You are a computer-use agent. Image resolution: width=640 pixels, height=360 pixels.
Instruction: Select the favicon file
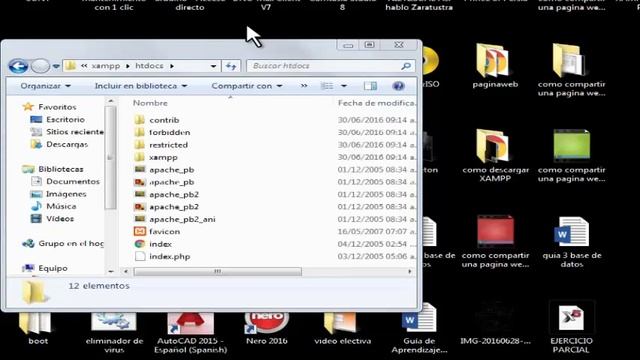(x=164, y=231)
